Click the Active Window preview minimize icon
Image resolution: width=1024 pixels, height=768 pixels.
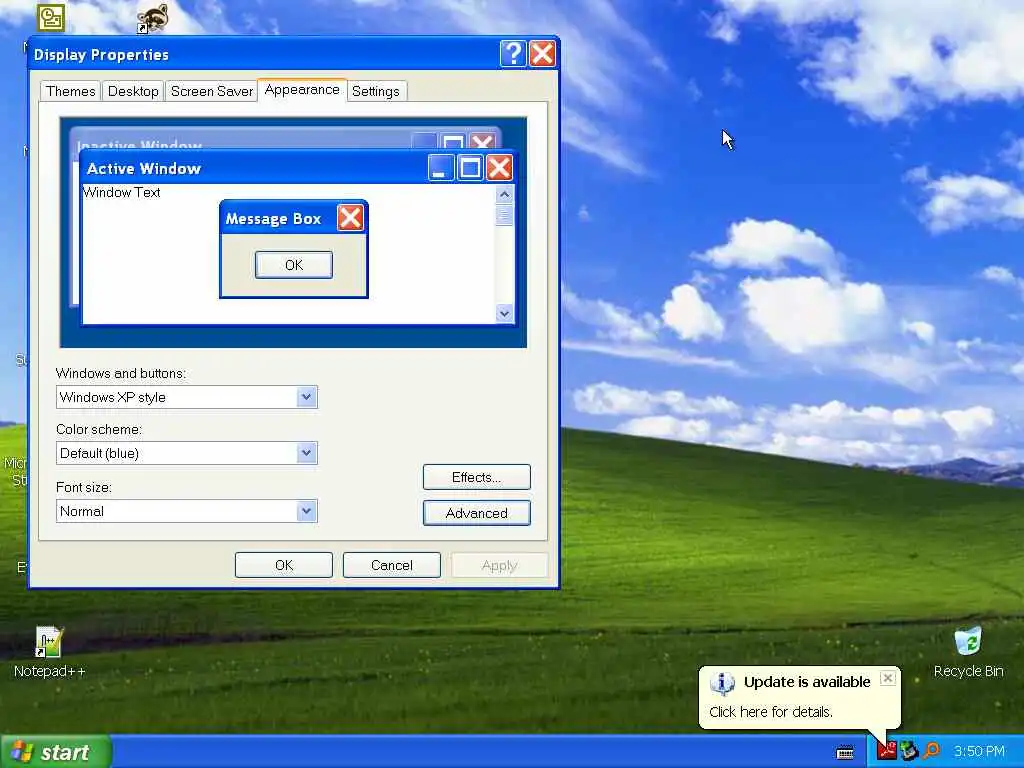pos(441,168)
